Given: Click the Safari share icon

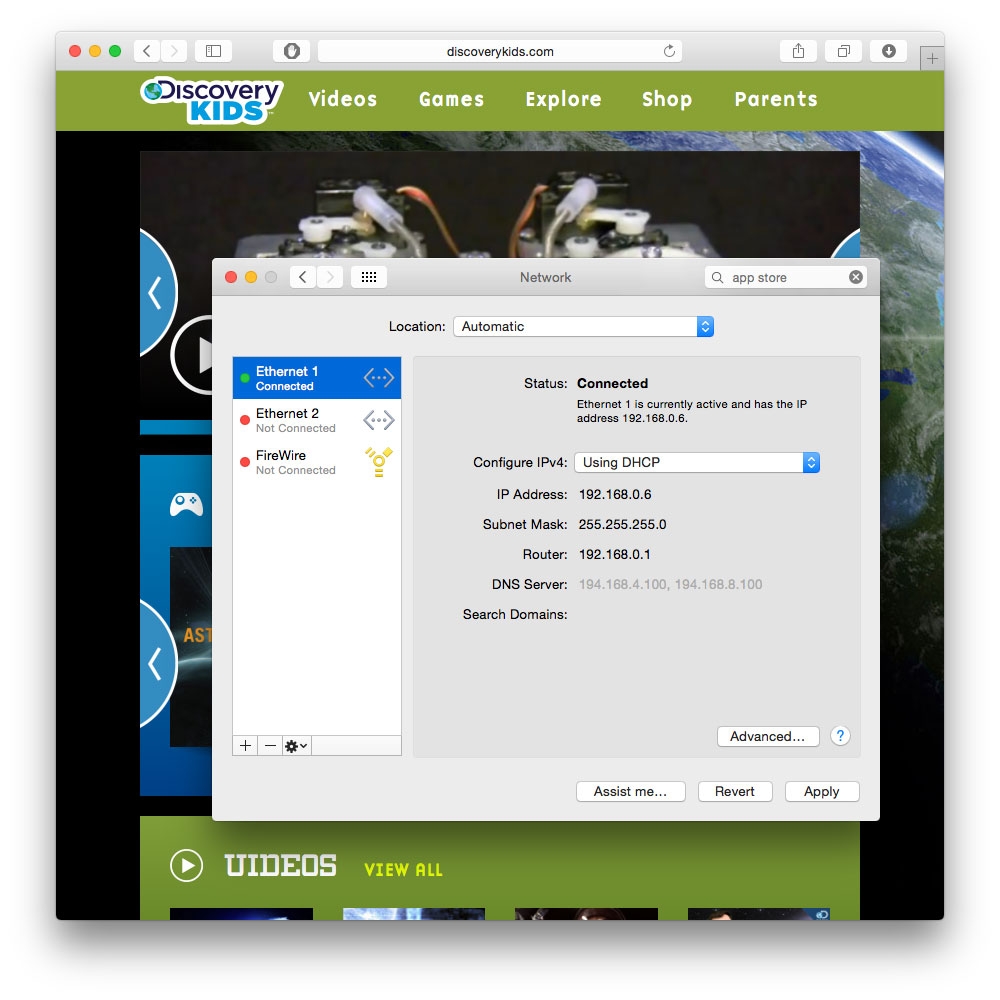Looking at the screenshot, I should tap(797, 50).
